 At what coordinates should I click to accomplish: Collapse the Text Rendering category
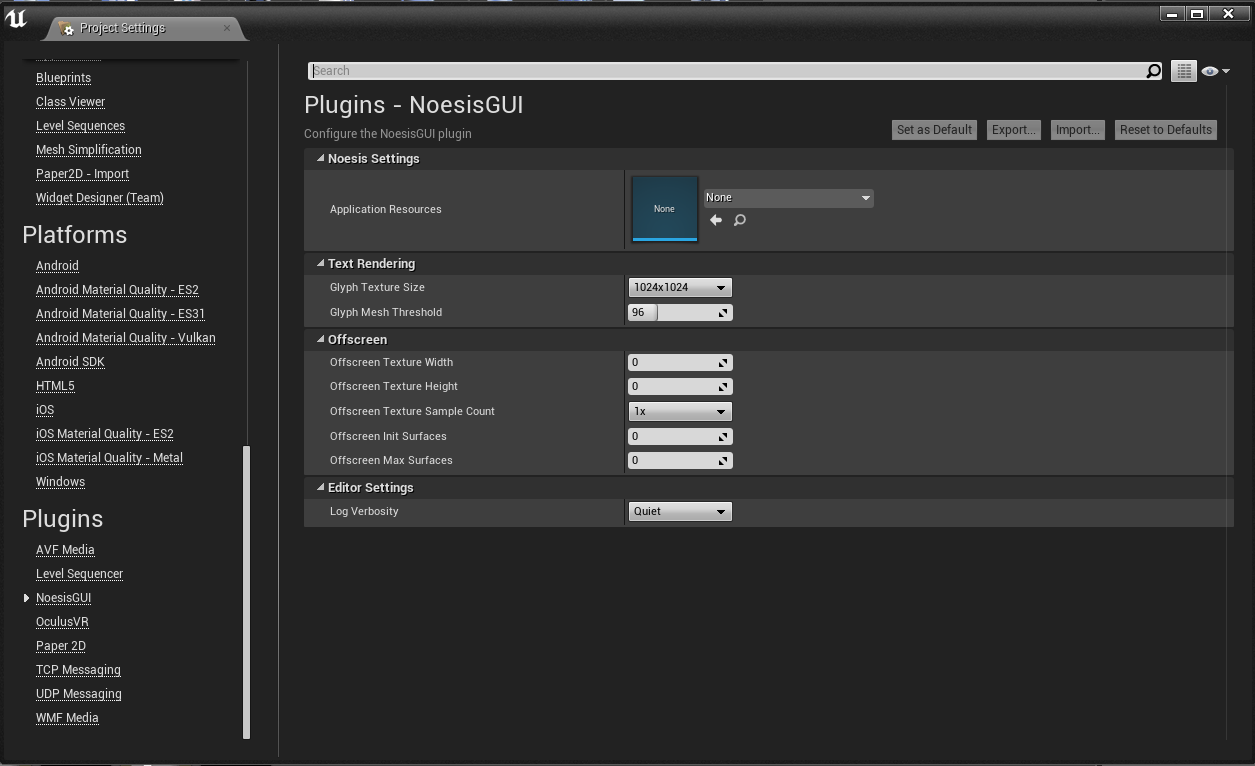[320, 263]
